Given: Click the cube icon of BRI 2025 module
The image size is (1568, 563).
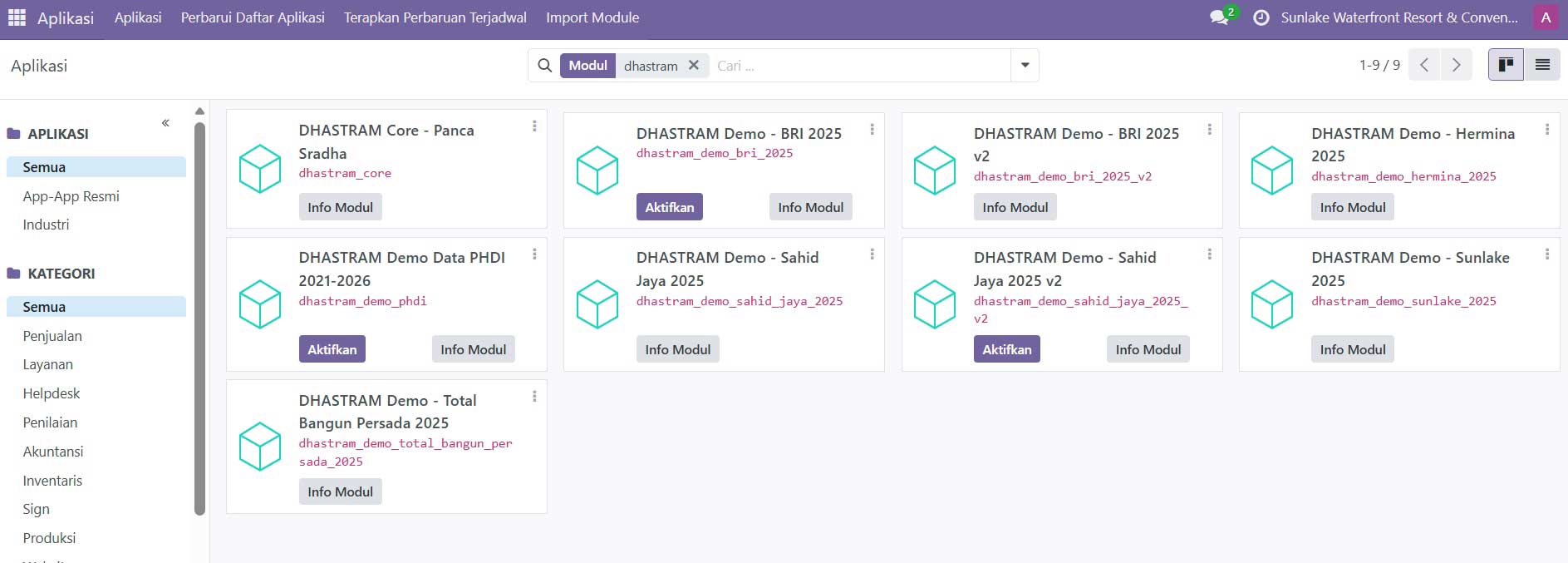Looking at the screenshot, I should click(597, 170).
